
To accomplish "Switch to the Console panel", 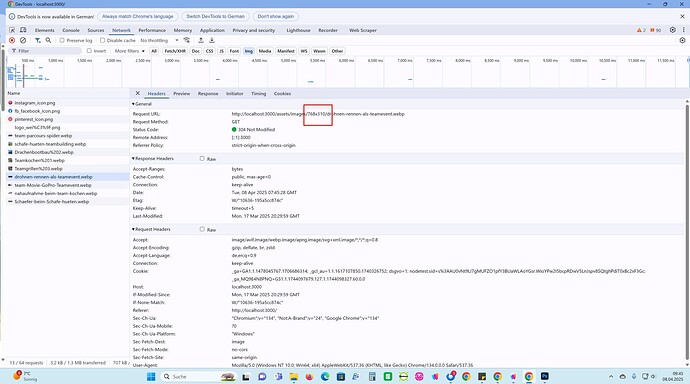I will coord(71,30).
